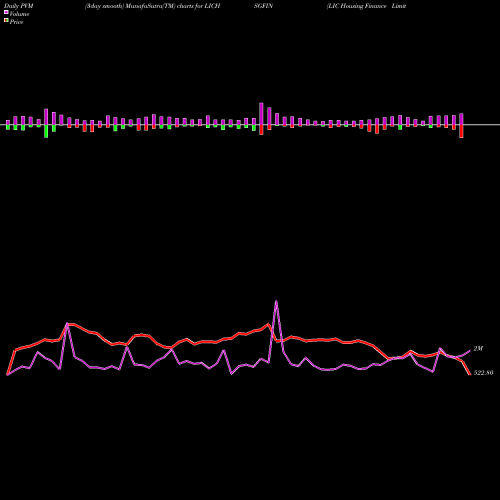Click the Volume legend label
This screenshot has height=500, width=500.
coord(19,14)
